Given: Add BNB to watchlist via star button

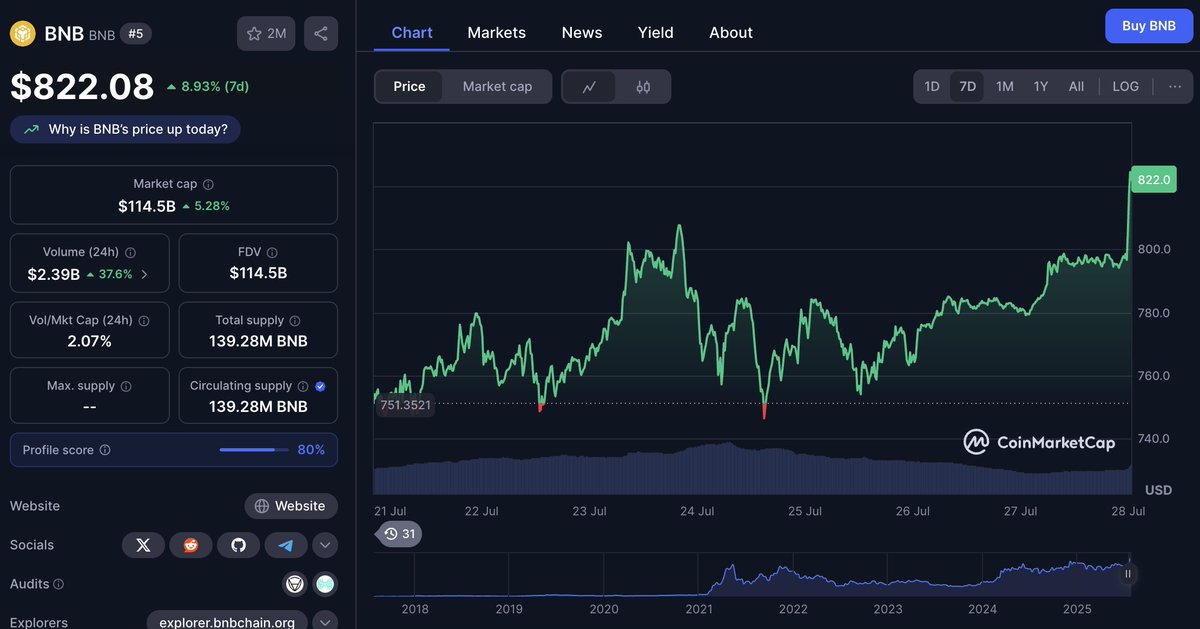Looking at the screenshot, I should (266, 34).
